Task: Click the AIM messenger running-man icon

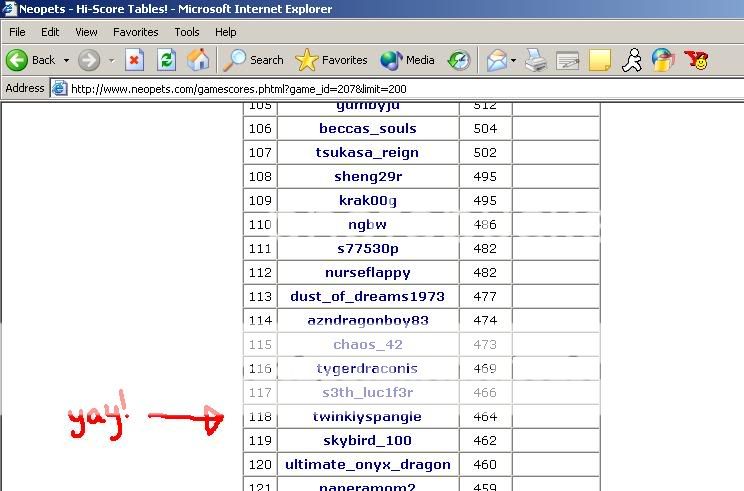Action: click(631, 60)
